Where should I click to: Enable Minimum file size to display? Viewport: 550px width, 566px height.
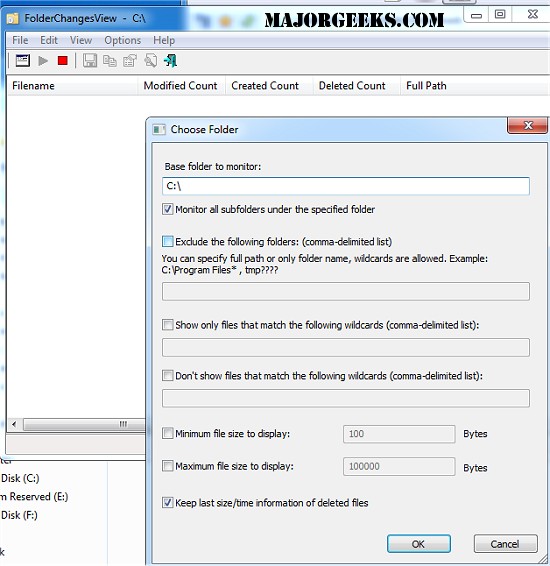pyautogui.click(x=167, y=433)
